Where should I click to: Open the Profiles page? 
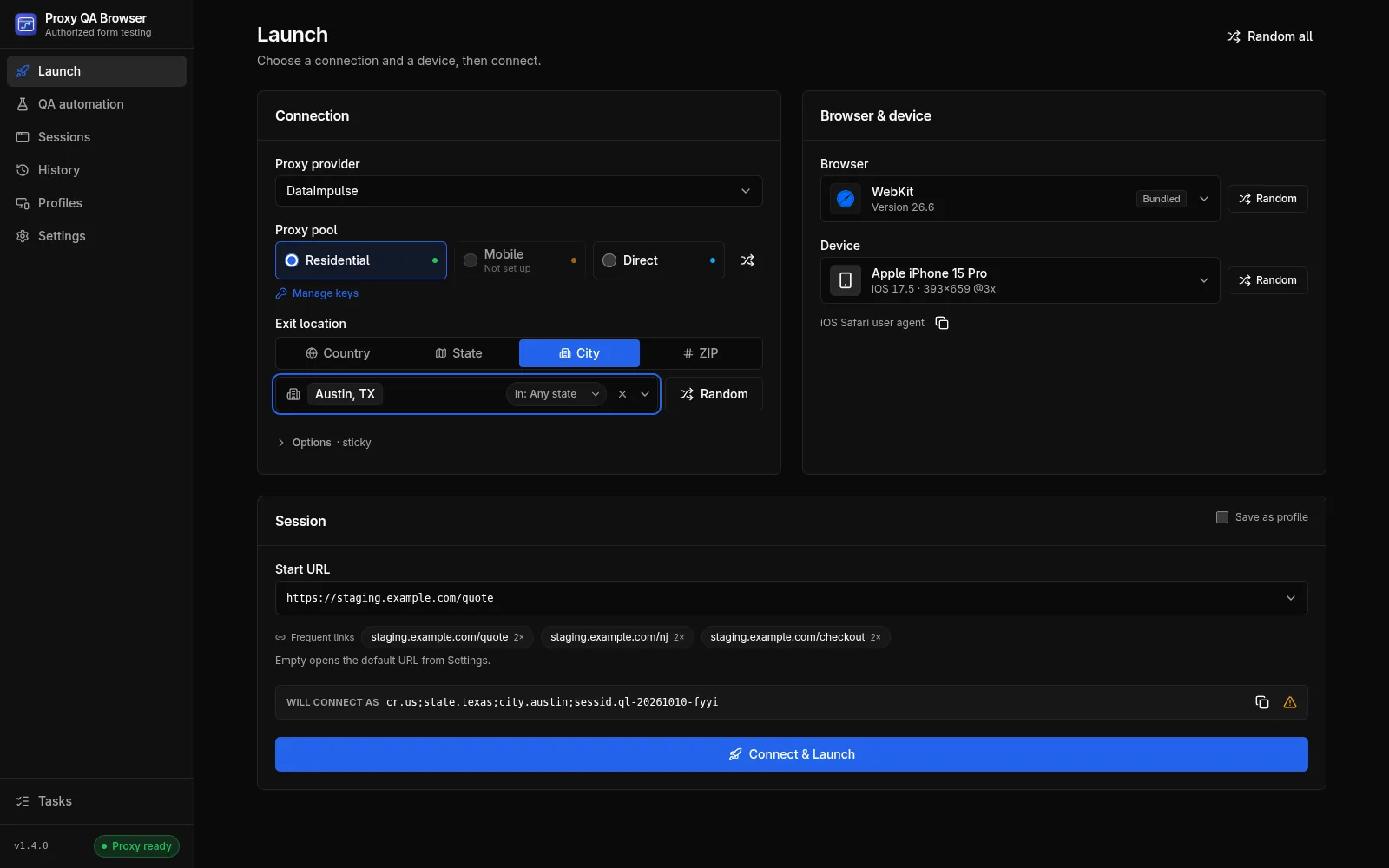pyautogui.click(x=96, y=203)
